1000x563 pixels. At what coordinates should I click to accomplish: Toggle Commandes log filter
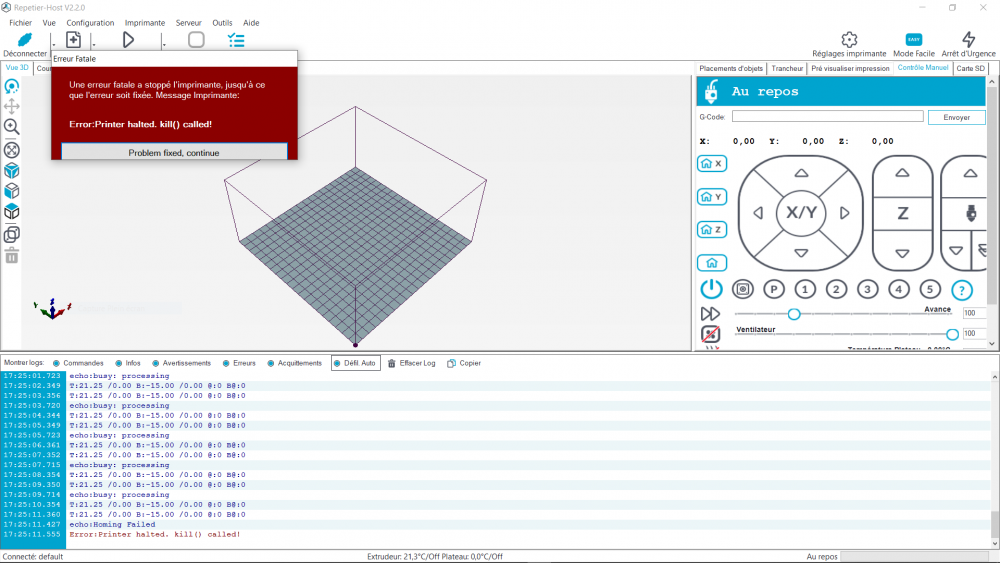(78, 363)
